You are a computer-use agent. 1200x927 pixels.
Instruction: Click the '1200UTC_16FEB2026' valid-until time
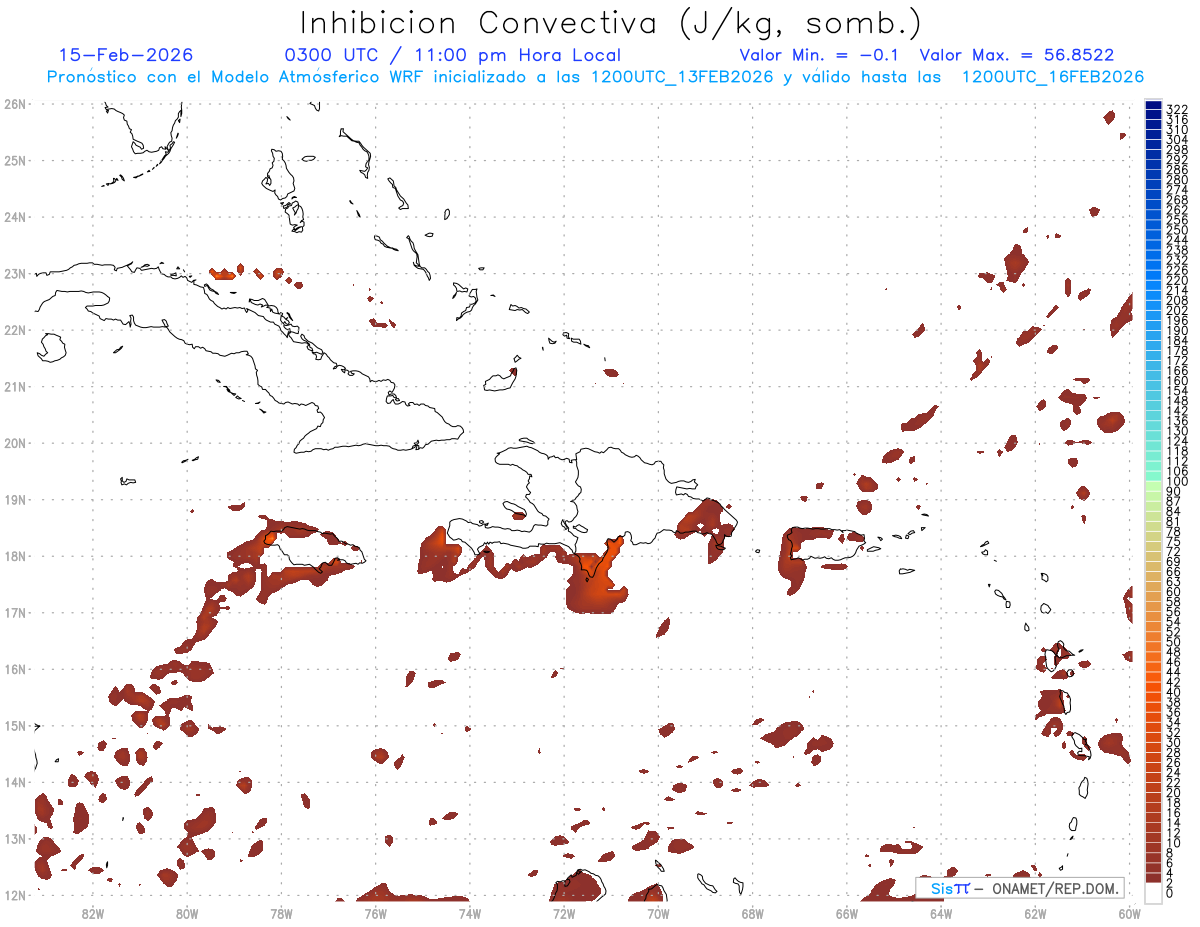coord(1052,77)
